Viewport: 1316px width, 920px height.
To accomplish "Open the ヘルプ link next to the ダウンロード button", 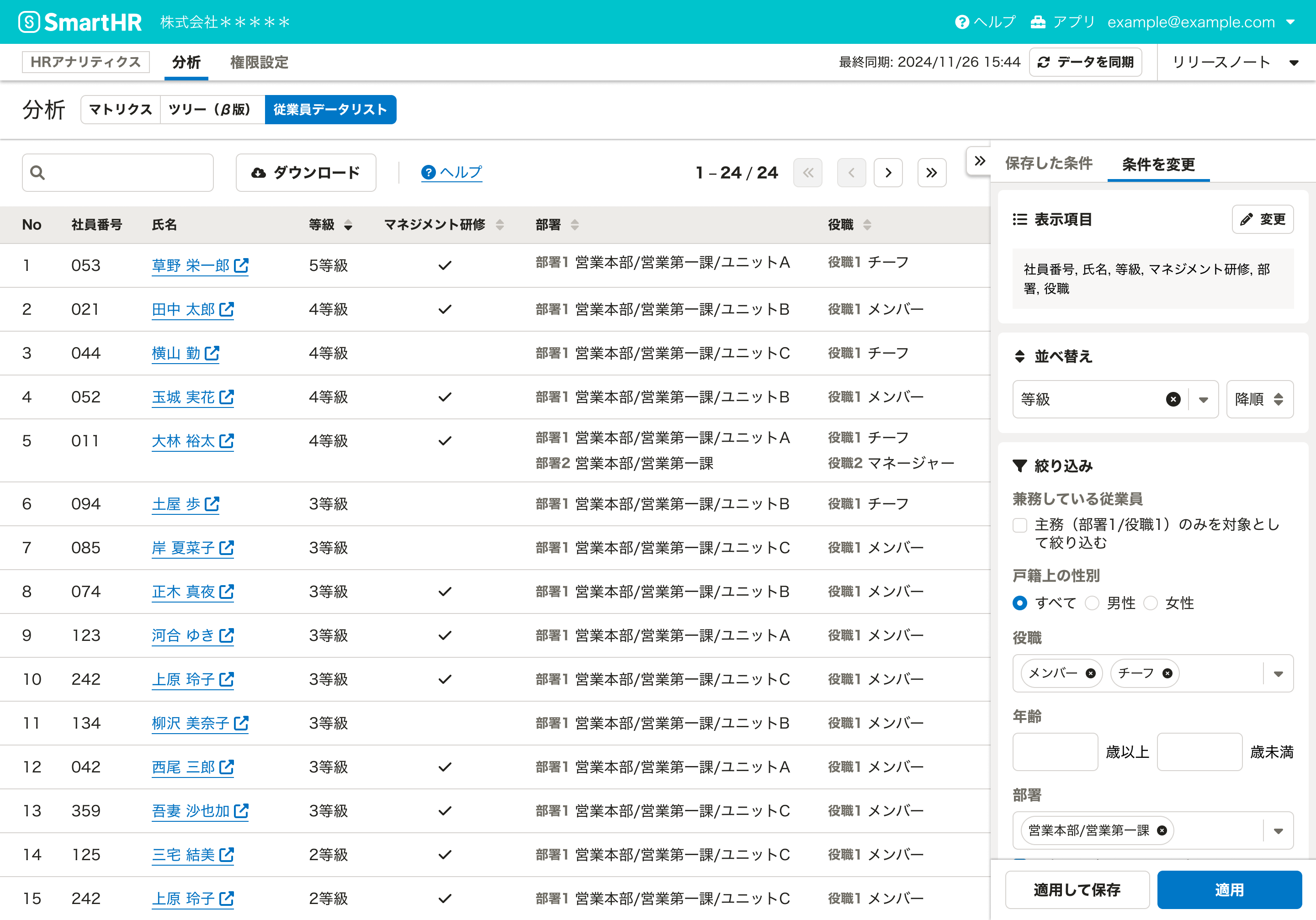I will 451,172.
